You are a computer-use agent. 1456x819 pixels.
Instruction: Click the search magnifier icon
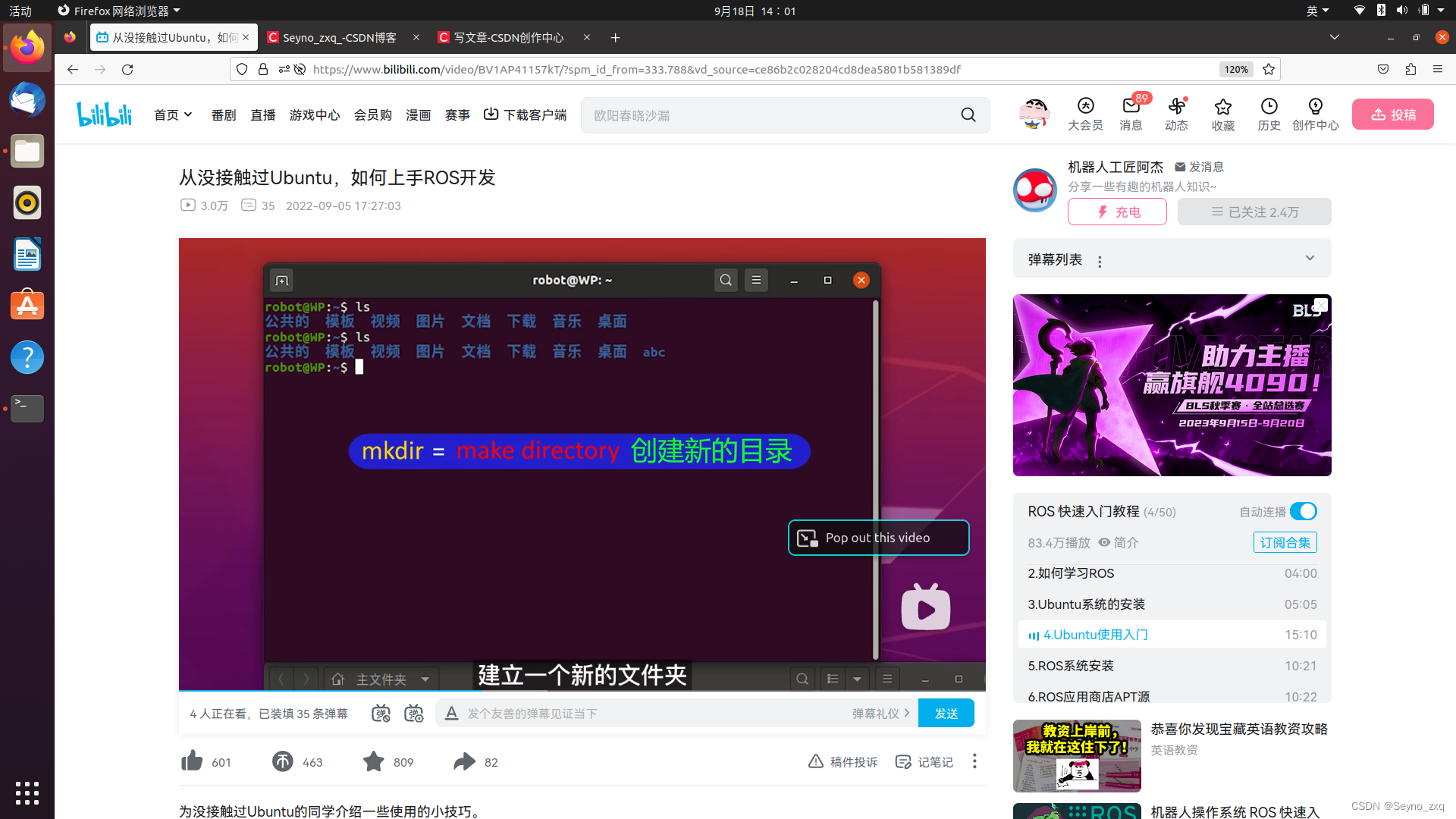pyautogui.click(x=968, y=115)
